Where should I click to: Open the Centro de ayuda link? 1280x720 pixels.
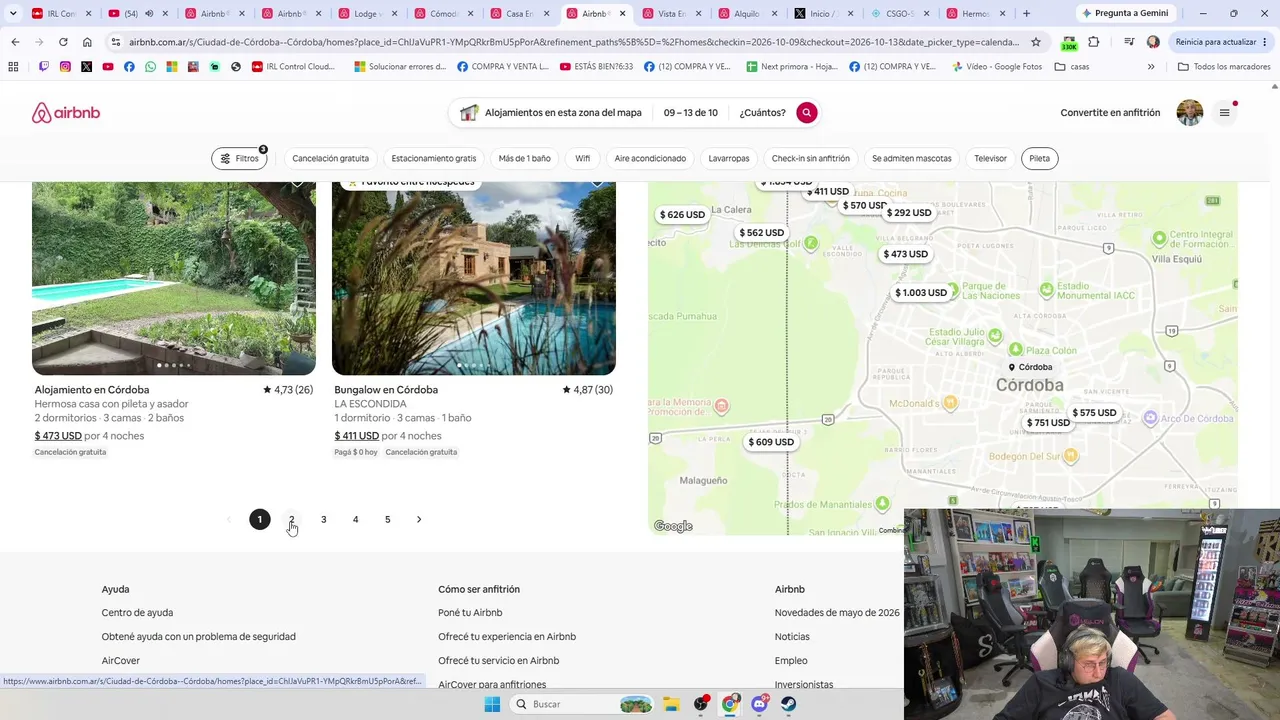(137, 613)
